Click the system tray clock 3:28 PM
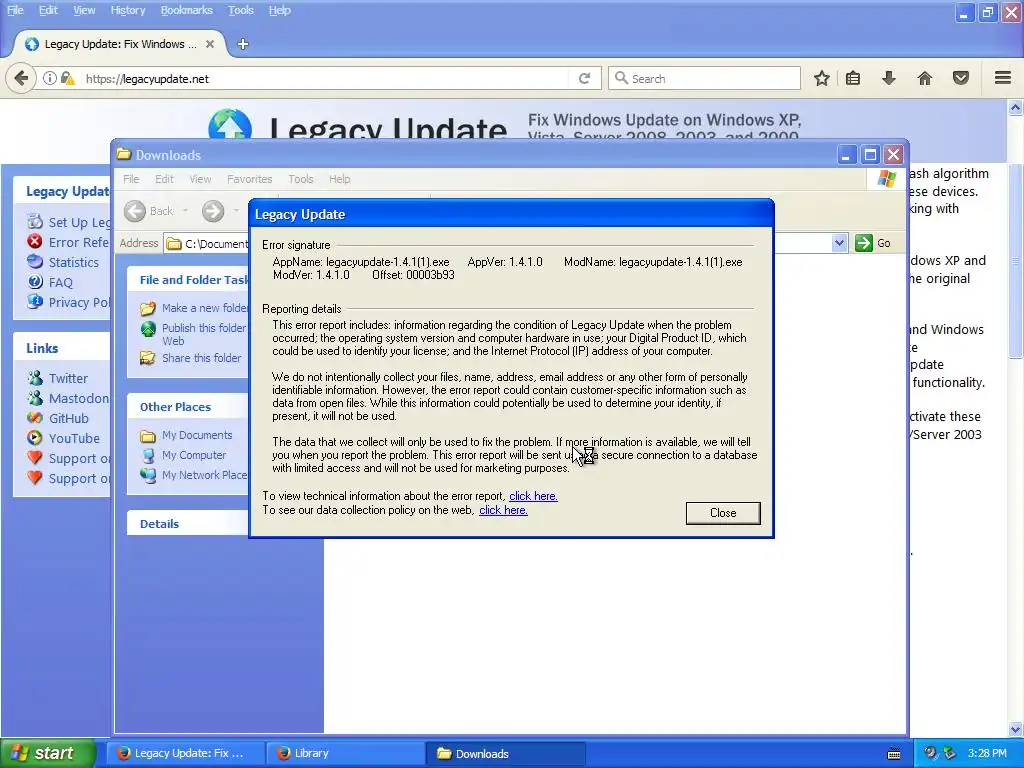Image resolution: width=1024 pixels, height=768 pixels. [x=987, y=753]
